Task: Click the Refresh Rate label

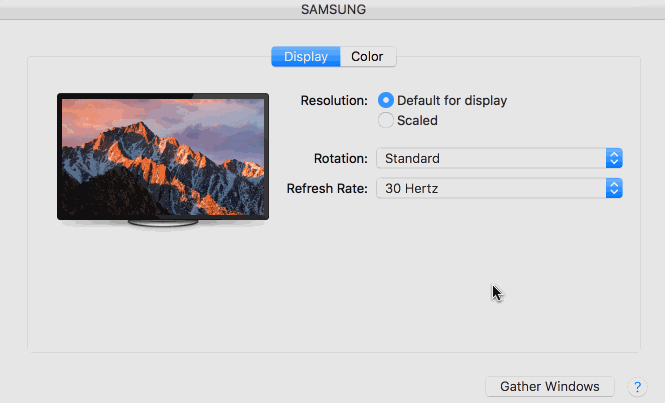Action: (327, 188)
